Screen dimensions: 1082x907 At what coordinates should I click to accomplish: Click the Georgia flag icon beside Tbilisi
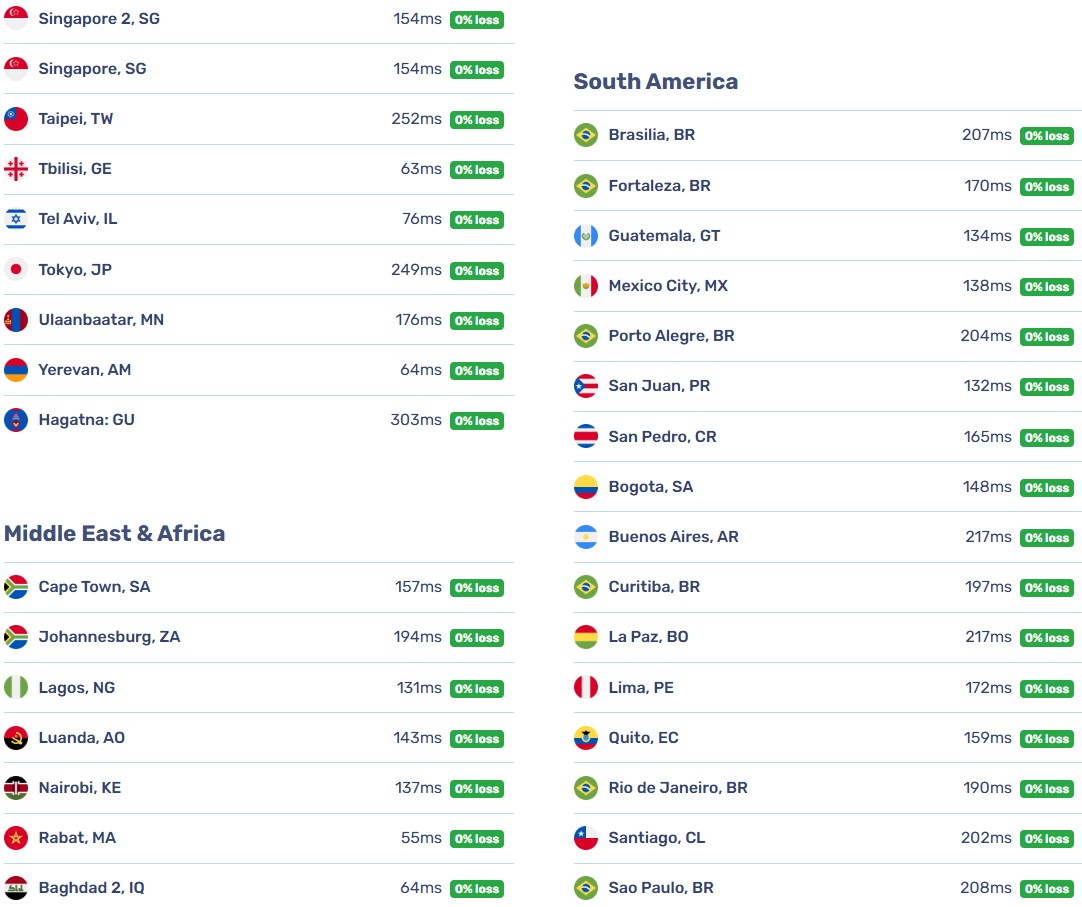click(x=16, y=168)
